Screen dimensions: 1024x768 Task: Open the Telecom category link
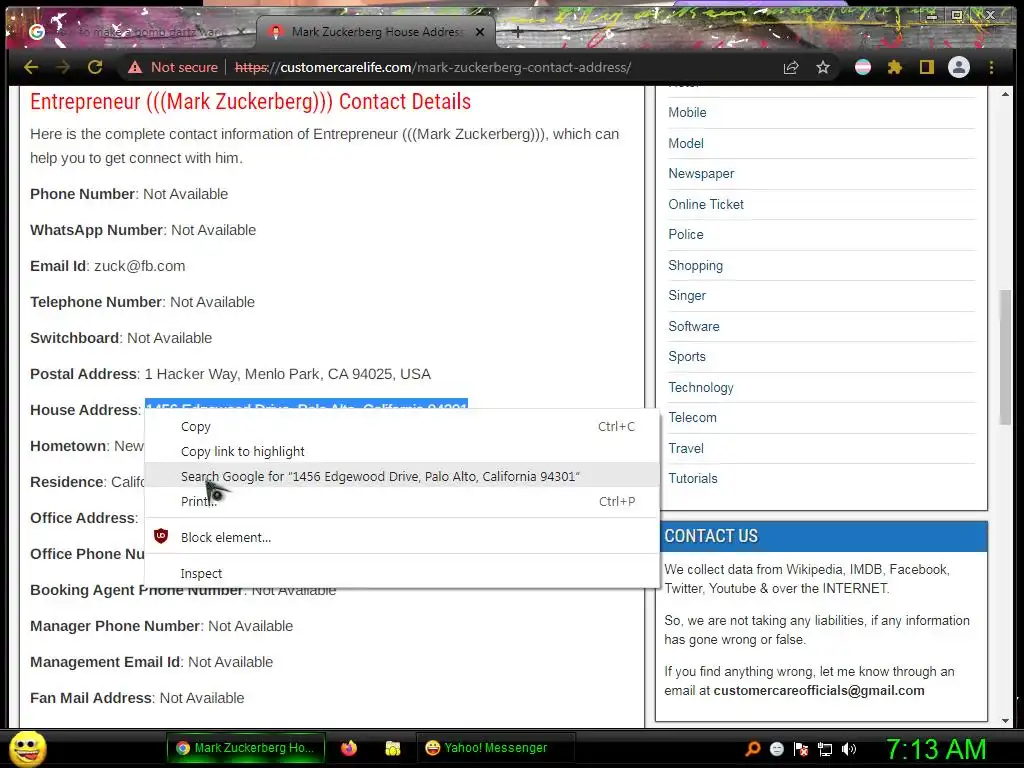[692, 417]
